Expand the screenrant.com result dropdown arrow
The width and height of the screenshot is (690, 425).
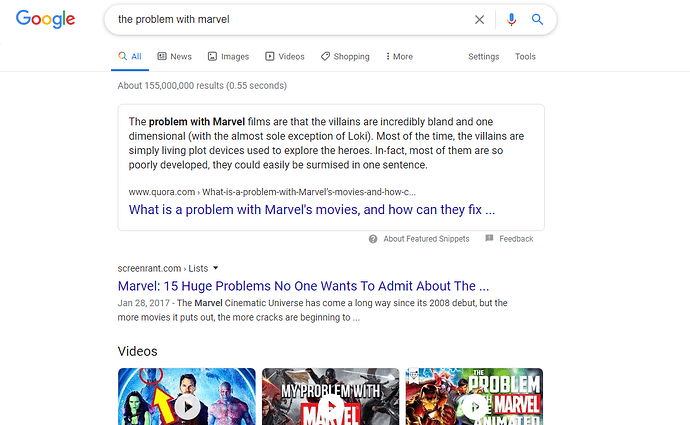click(x=216, y=268)
